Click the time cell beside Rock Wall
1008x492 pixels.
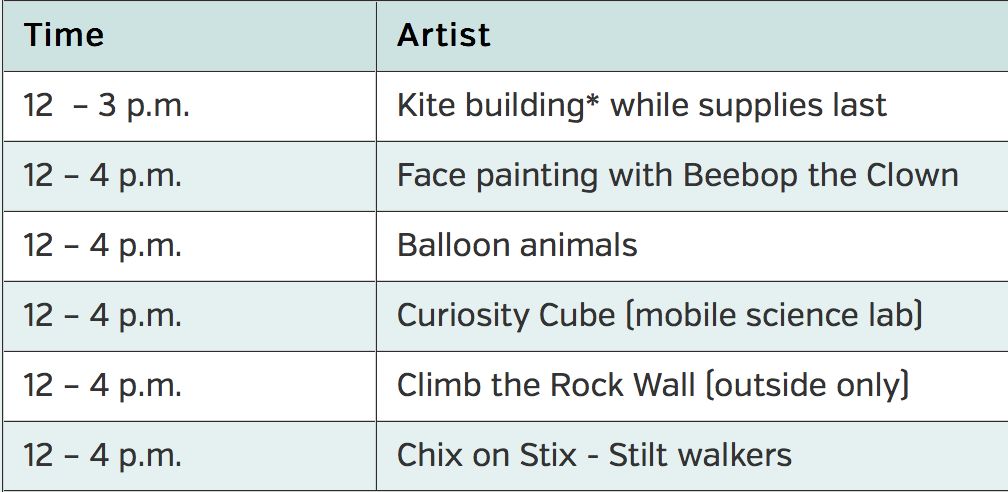pos(190,387)
